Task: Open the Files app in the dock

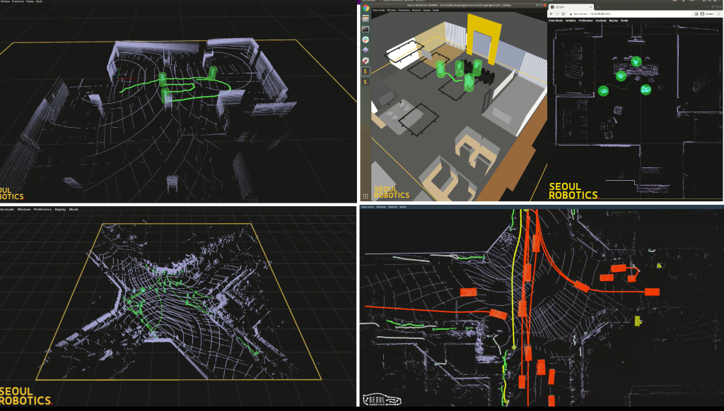Action: click(x=365, y=18)
